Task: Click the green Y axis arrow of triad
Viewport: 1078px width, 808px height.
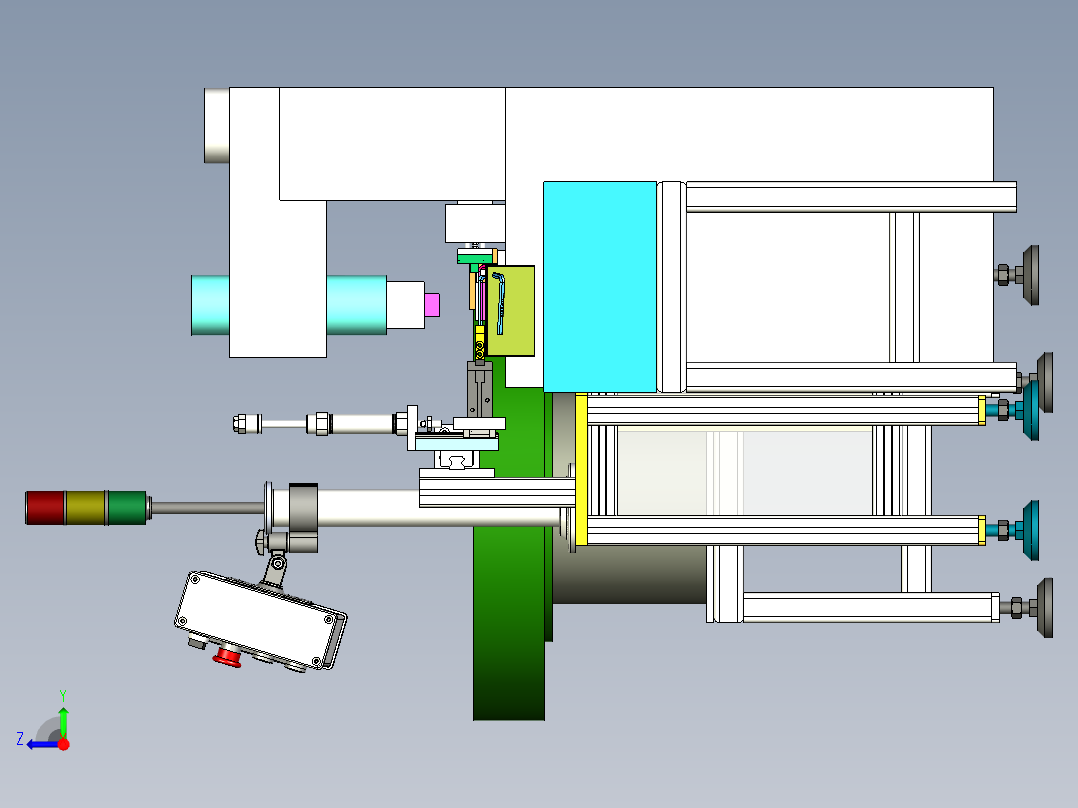Action: (x=63, y=721)
